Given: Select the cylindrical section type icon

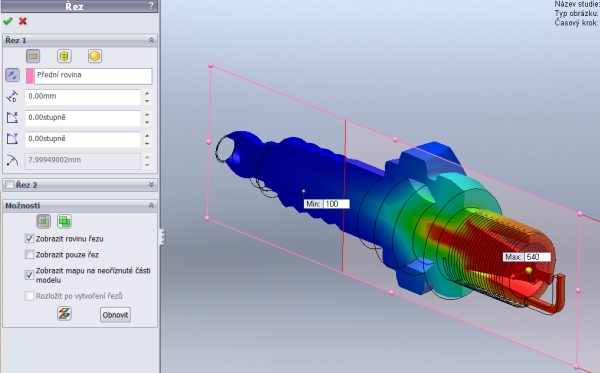Looking at the screenshot, I should point(64,56).
